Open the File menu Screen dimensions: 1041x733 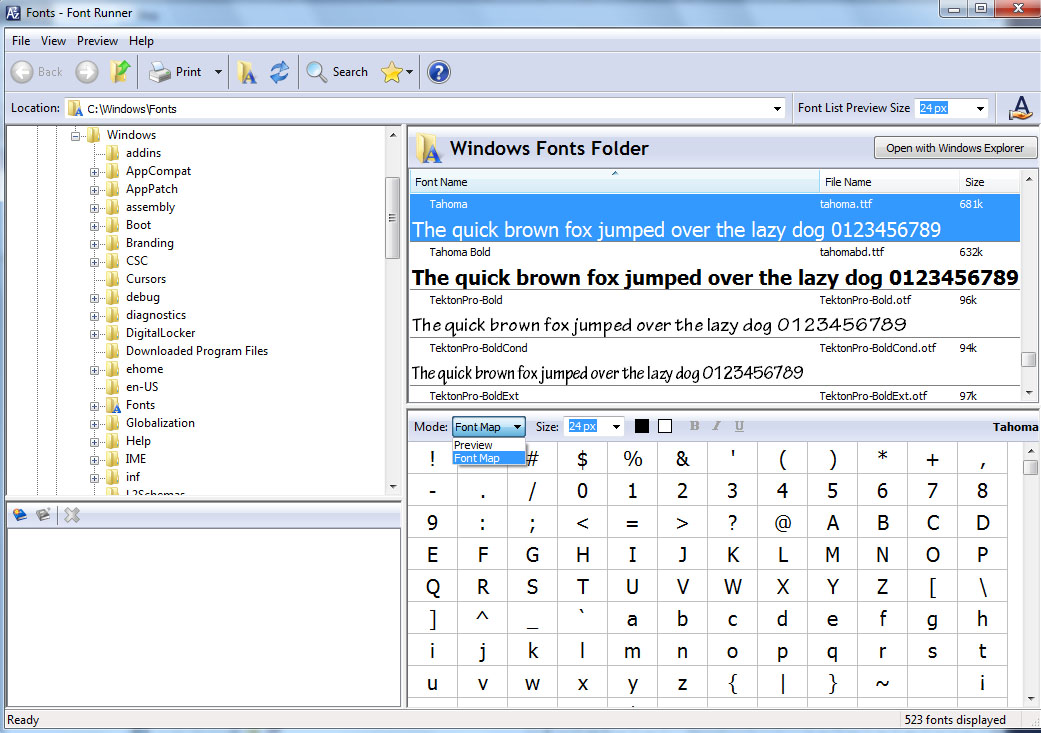click(x=21, y=41)
